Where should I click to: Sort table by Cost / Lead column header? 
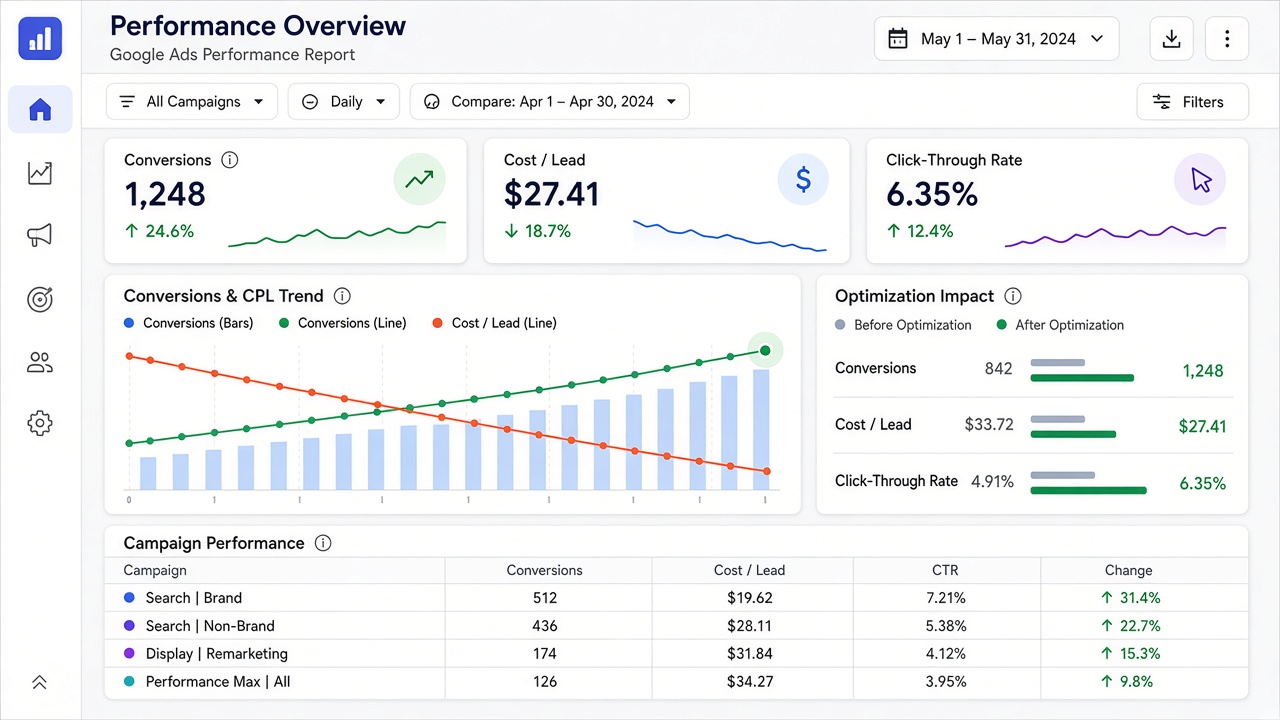[749, 570]
